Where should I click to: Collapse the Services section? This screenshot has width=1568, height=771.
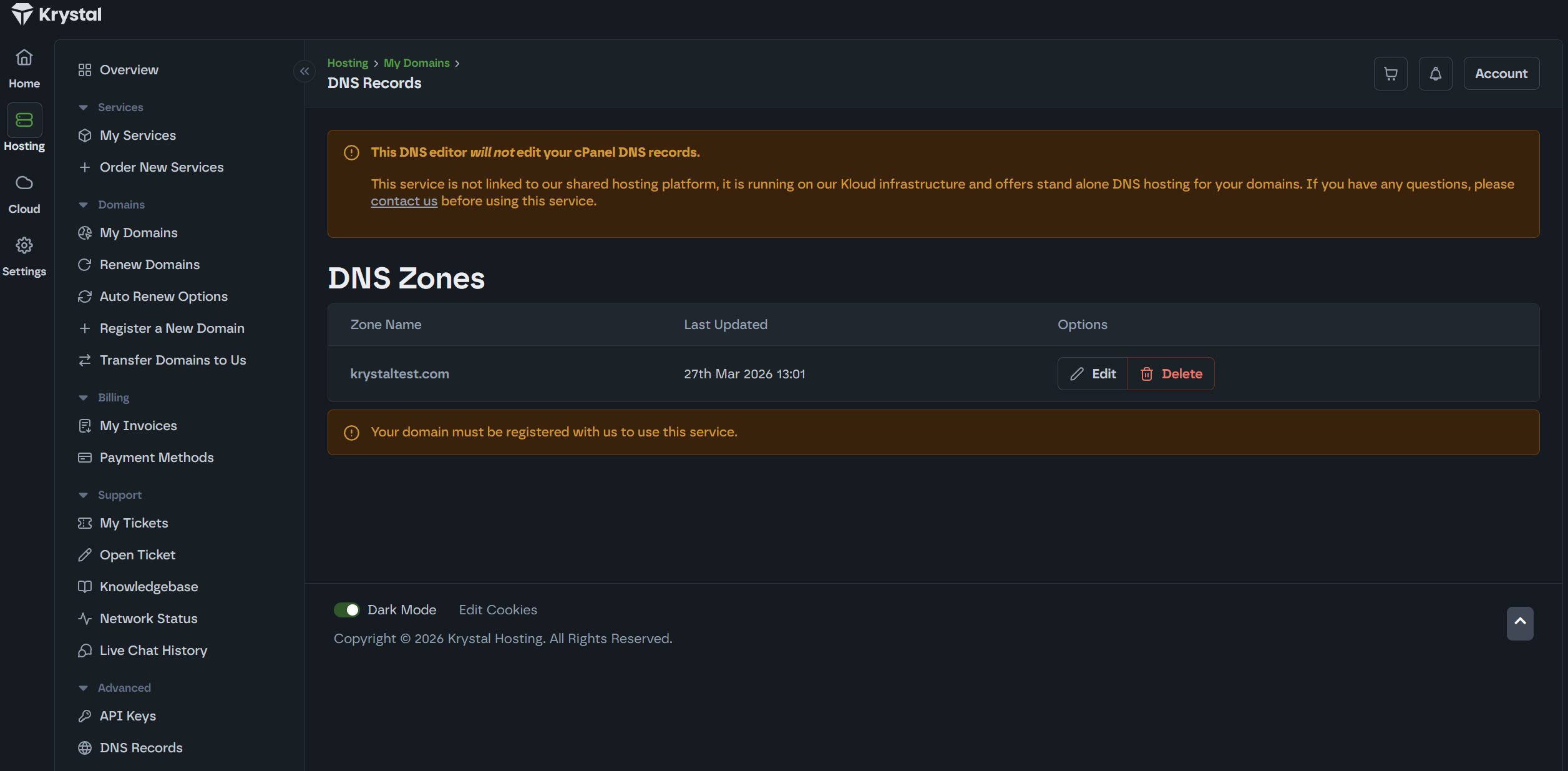click(84, 107)
